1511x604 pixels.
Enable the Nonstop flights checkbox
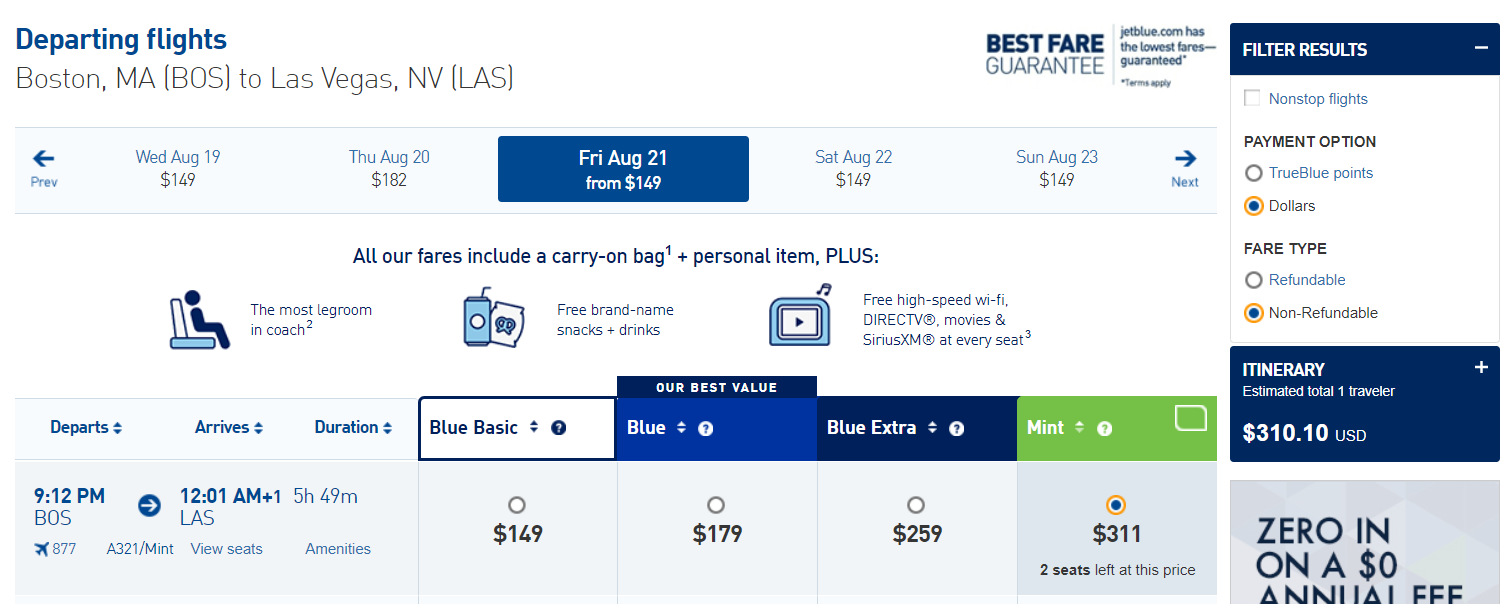point(1252,98)
